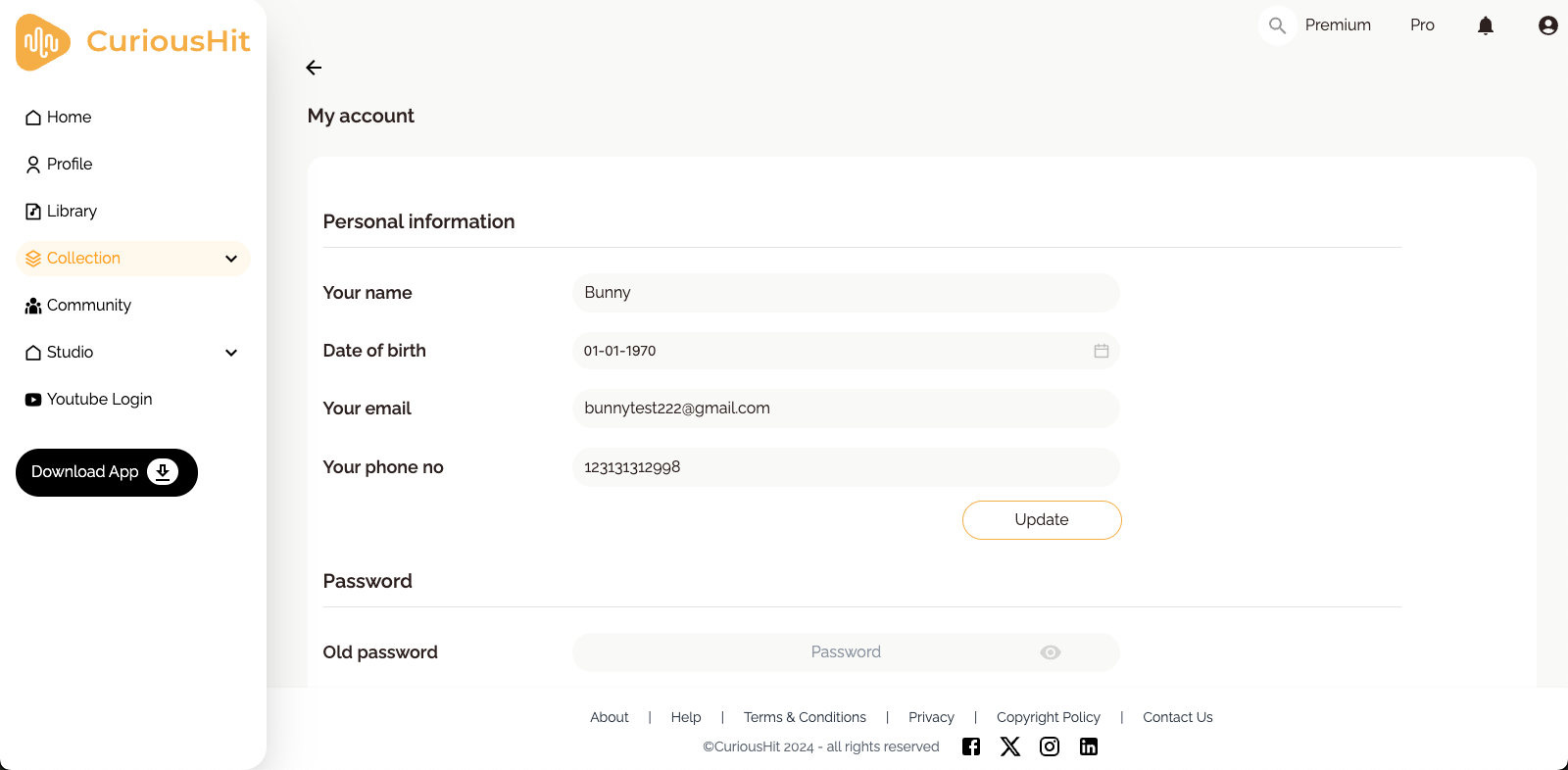Open notifications bell icon

(1485, 25)
